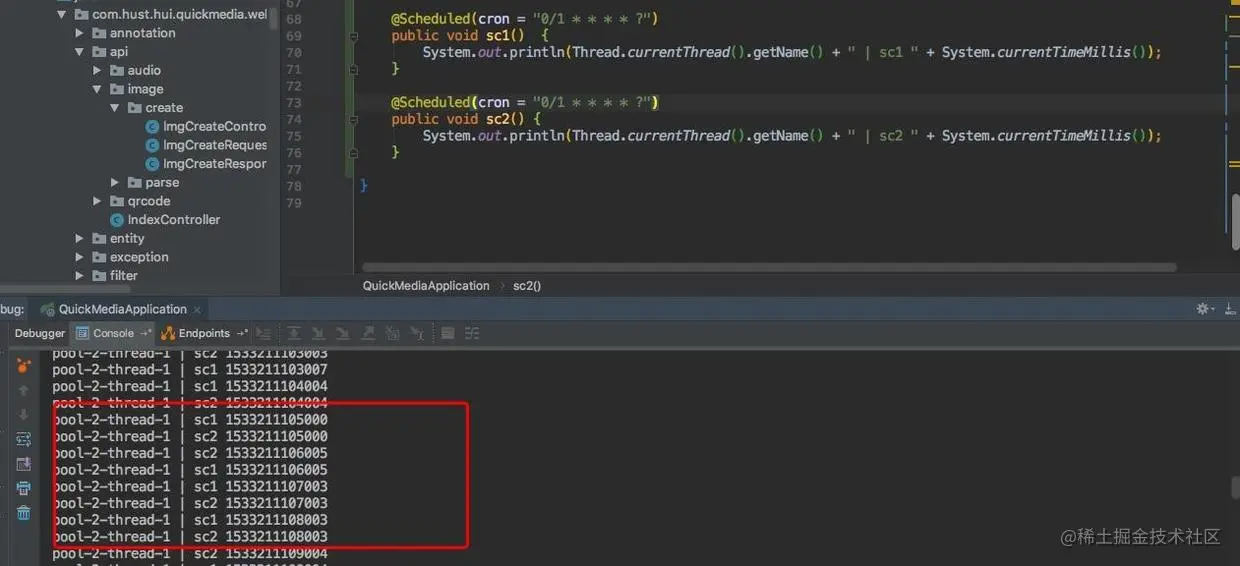Click the ImgCreateContro class icon
Image resolution: width=1240 pixels, height=566 pixels.
point(152,127)
